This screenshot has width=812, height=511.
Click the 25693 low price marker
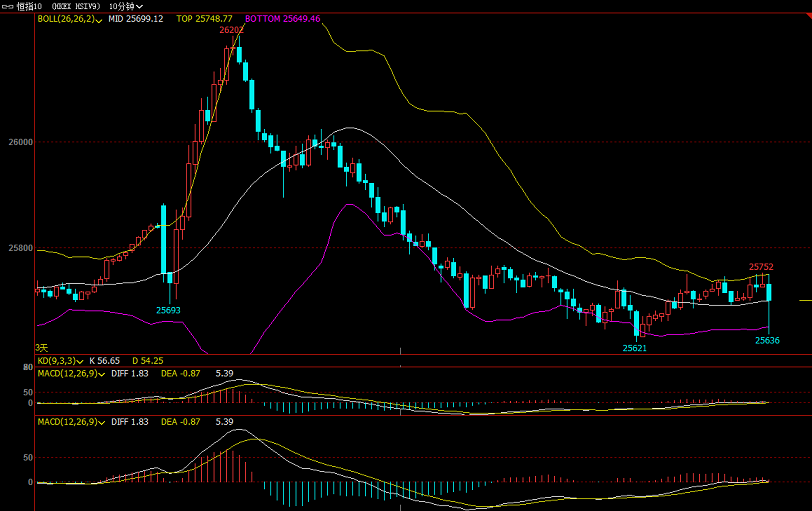tap(168, 310)
